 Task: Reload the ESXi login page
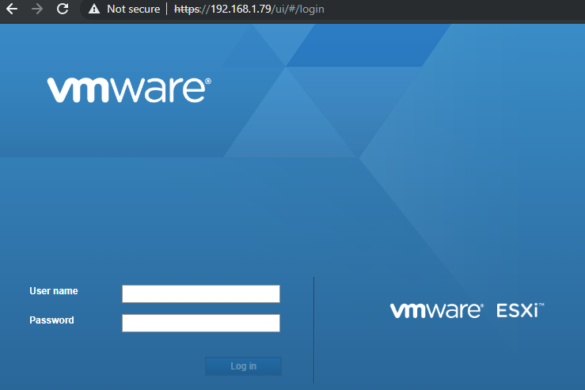click(62, 9)
